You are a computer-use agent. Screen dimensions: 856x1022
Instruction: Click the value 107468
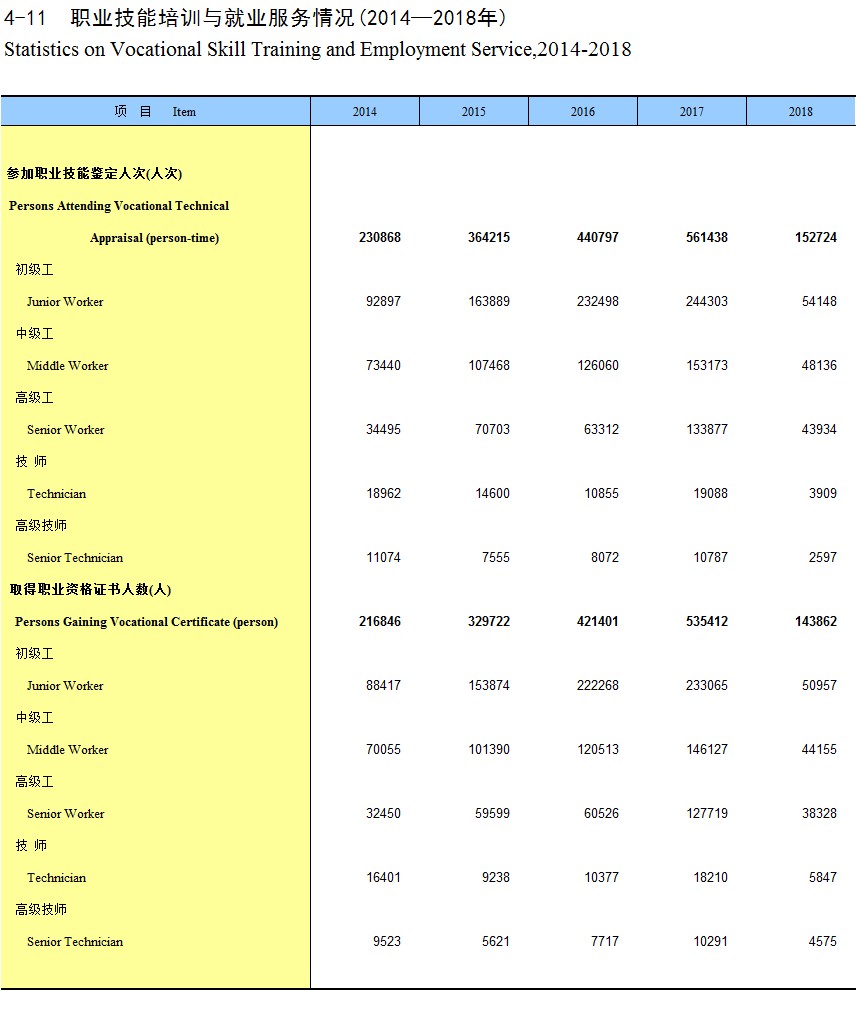click(489, 365)
